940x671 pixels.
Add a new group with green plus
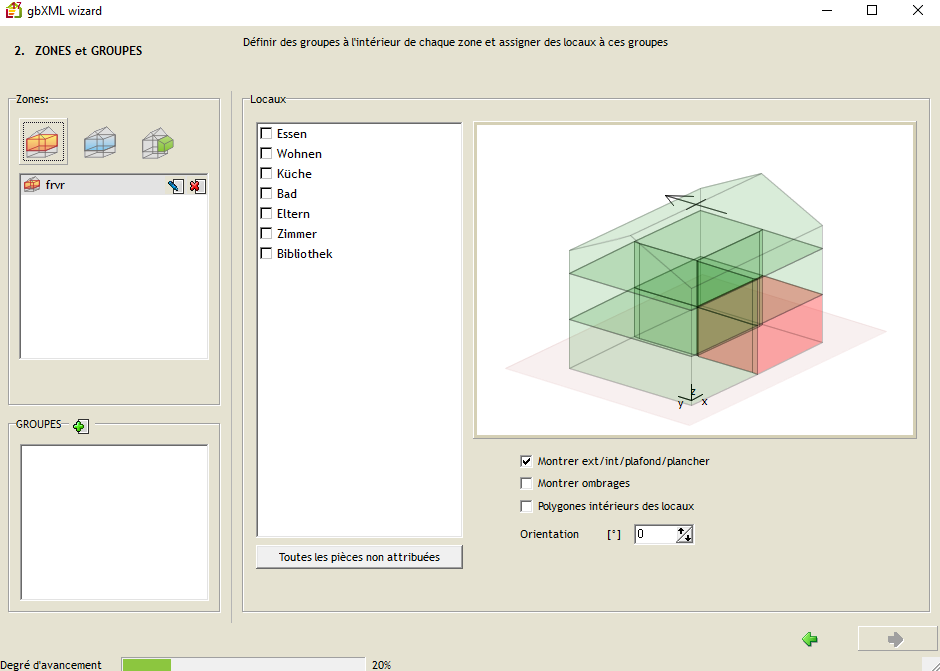click(x=80, y=426)
